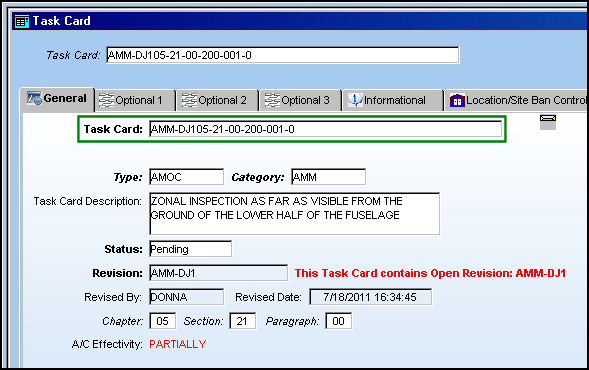
Task: Click the top italic Task Card header field
Action: pyautogui.click(x=282, y=55)
